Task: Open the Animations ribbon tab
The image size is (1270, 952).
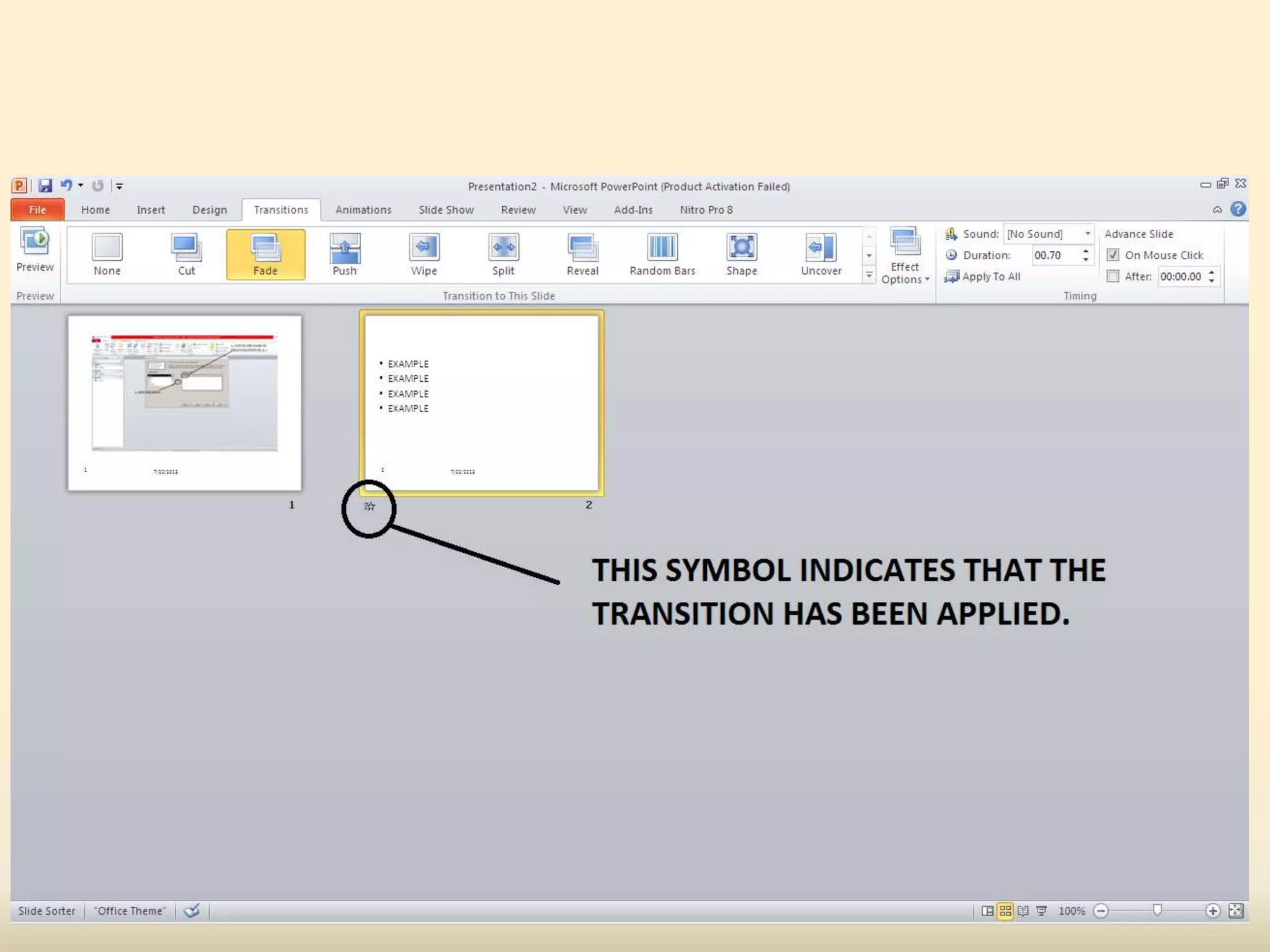Action: (363, 209)
